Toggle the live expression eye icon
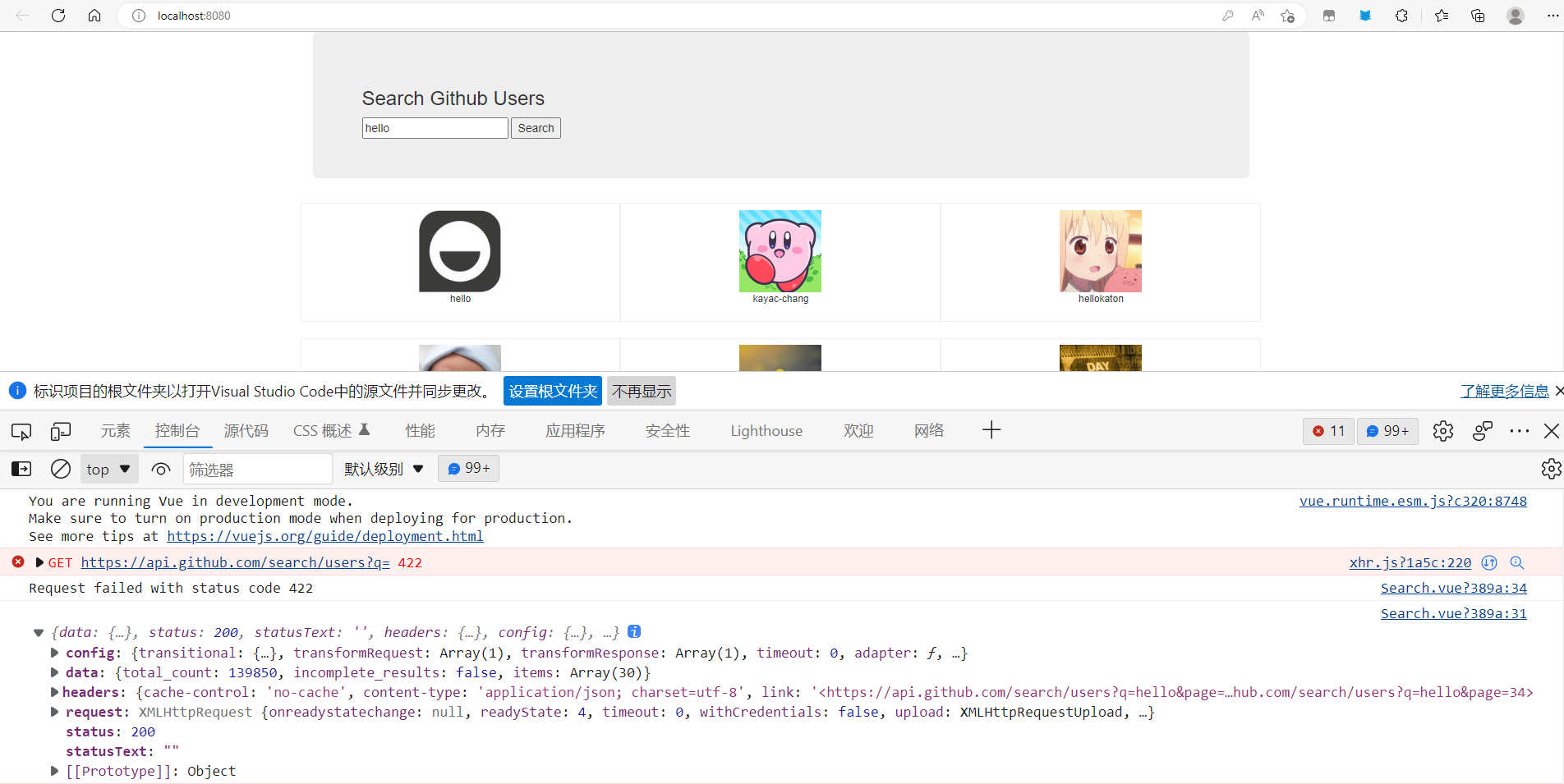Screen dimensions: 1564x784 pos(161,469)
